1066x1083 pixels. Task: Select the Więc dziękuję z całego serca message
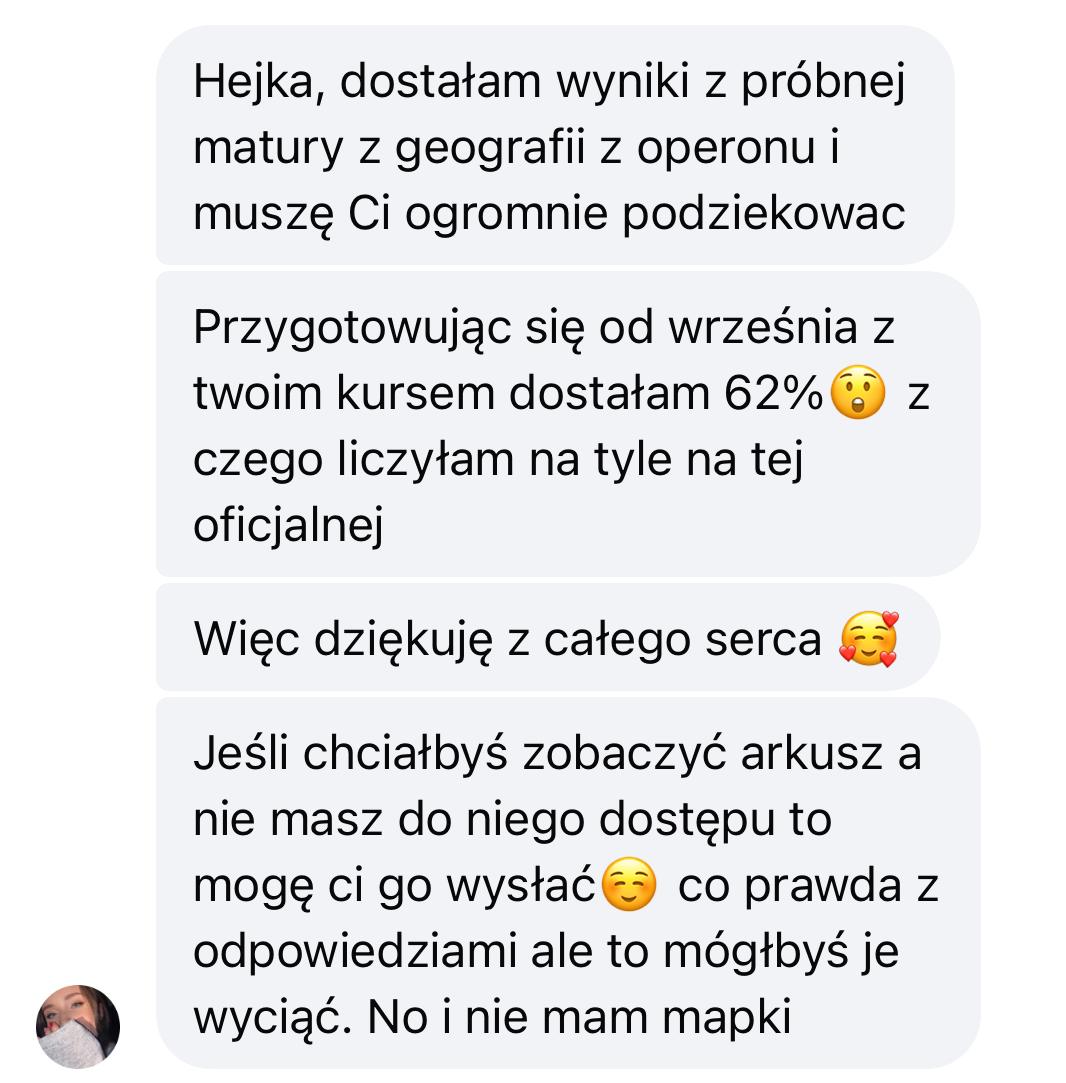(548, 637)
